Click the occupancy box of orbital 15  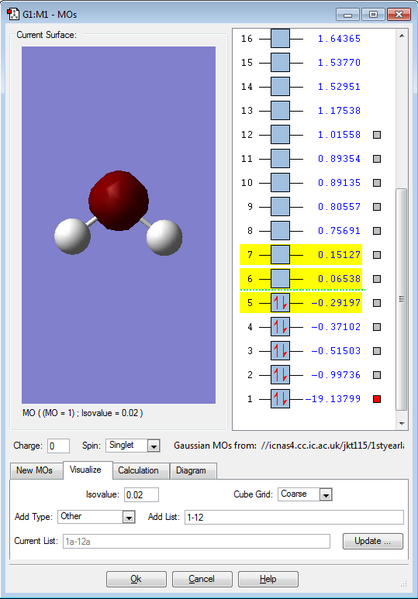click(x=280, y=63)
